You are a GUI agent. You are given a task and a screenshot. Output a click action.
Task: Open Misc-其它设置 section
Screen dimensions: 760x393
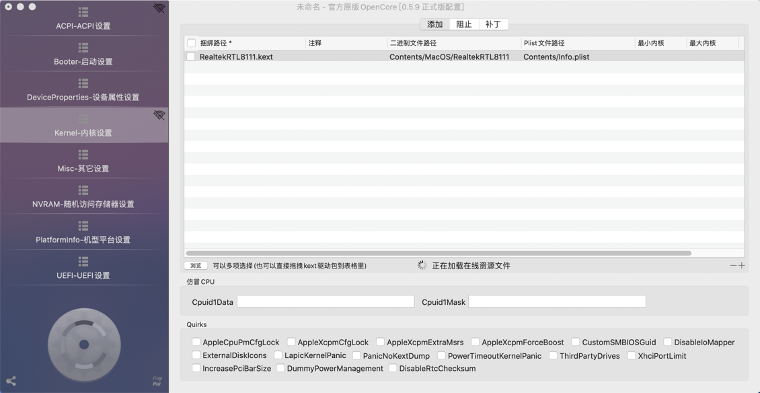click(x=83, y=169)
